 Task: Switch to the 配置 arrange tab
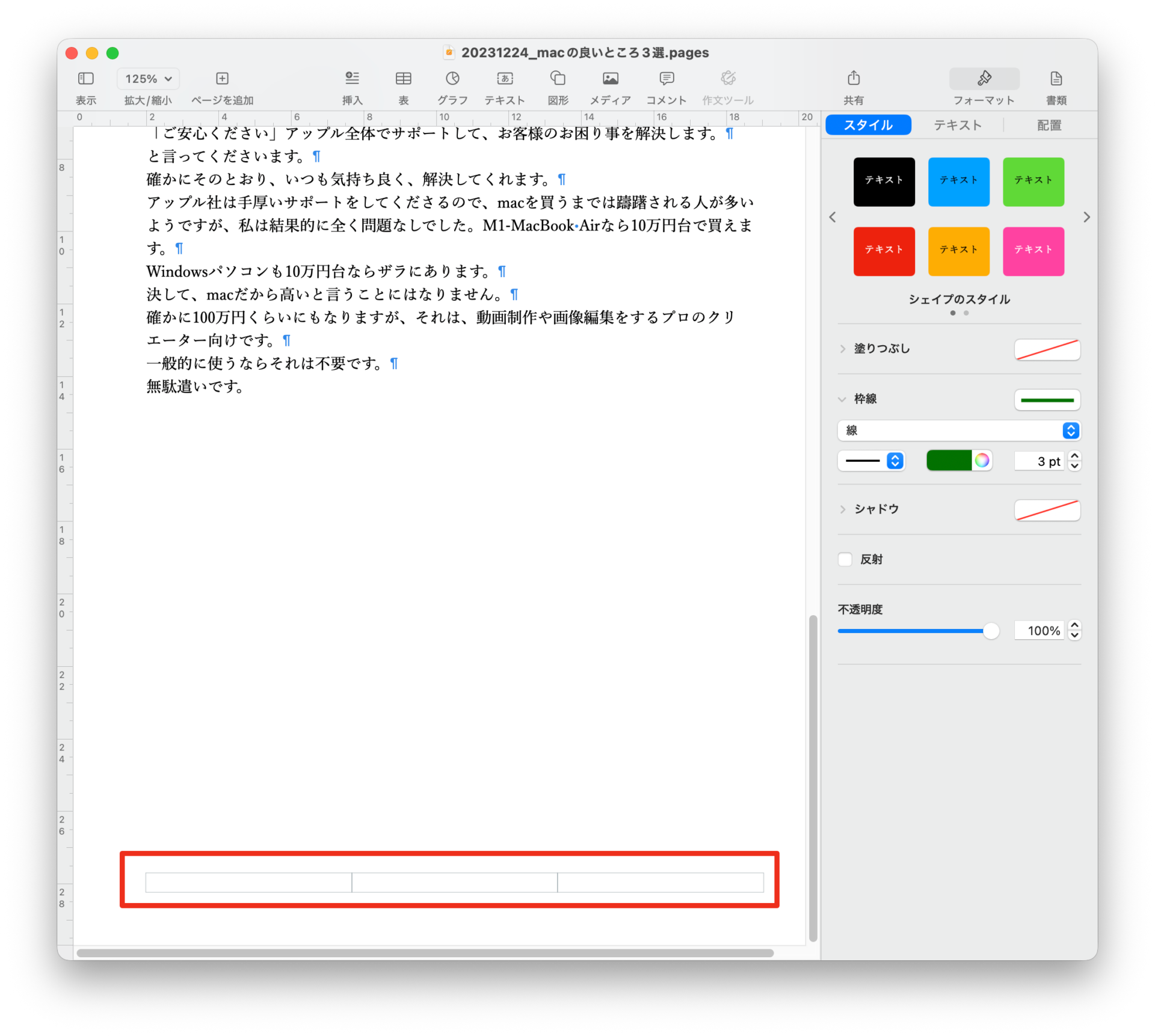coord(1049,125)
